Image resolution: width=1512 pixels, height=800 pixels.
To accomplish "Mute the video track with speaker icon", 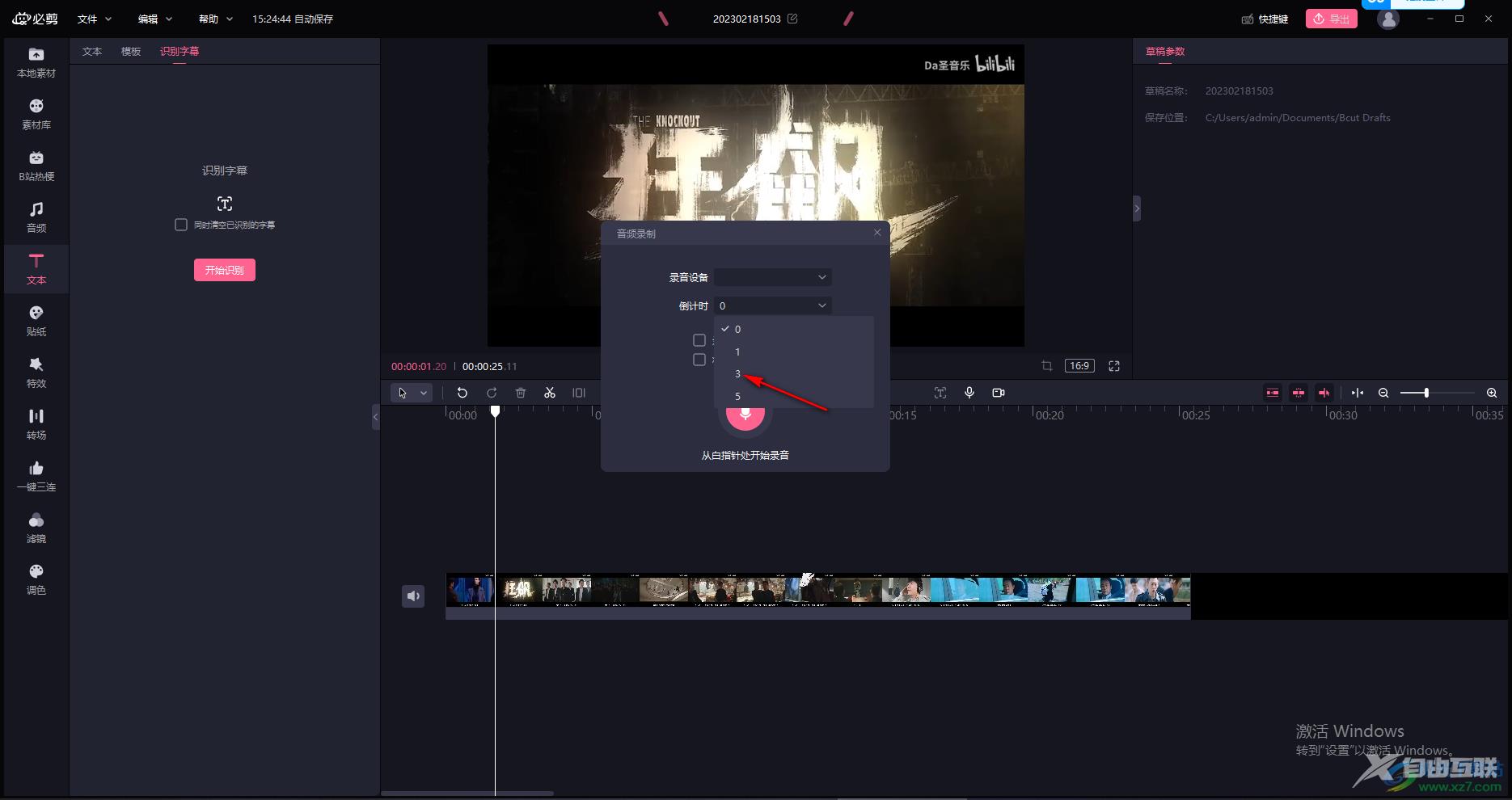I will (413, 596).
